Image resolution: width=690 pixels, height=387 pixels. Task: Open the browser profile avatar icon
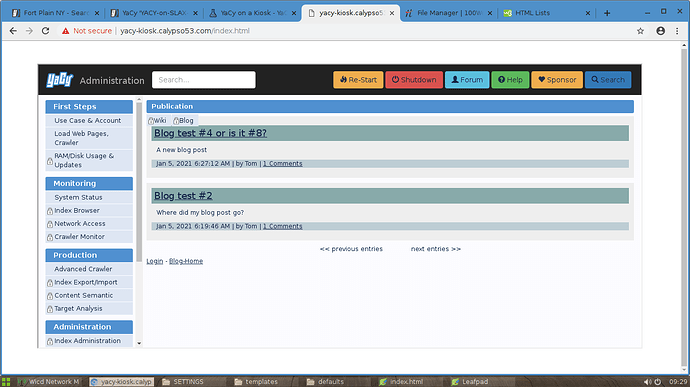click(661, 31)
